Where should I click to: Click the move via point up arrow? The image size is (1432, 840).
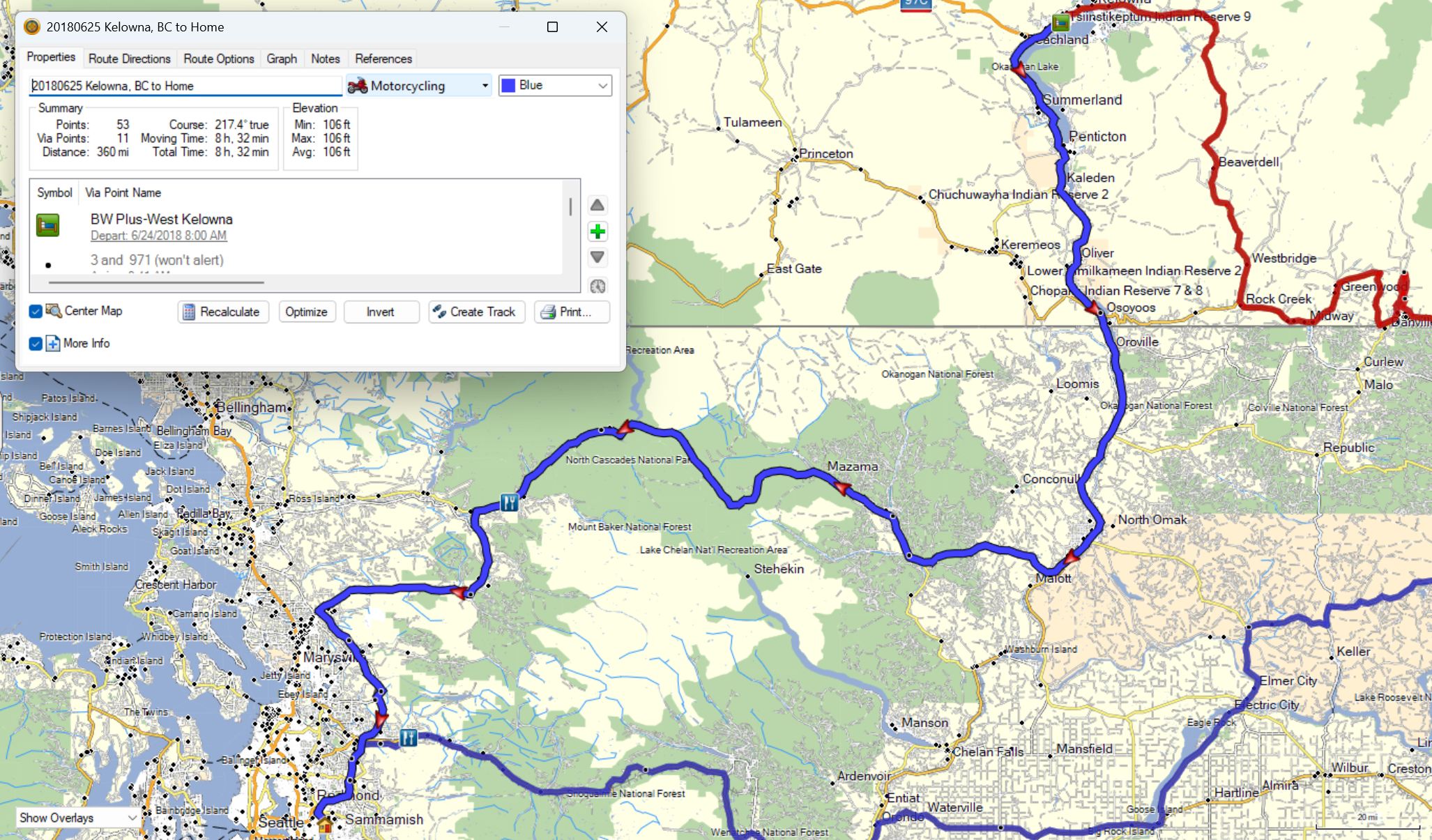tap(597, 205)
